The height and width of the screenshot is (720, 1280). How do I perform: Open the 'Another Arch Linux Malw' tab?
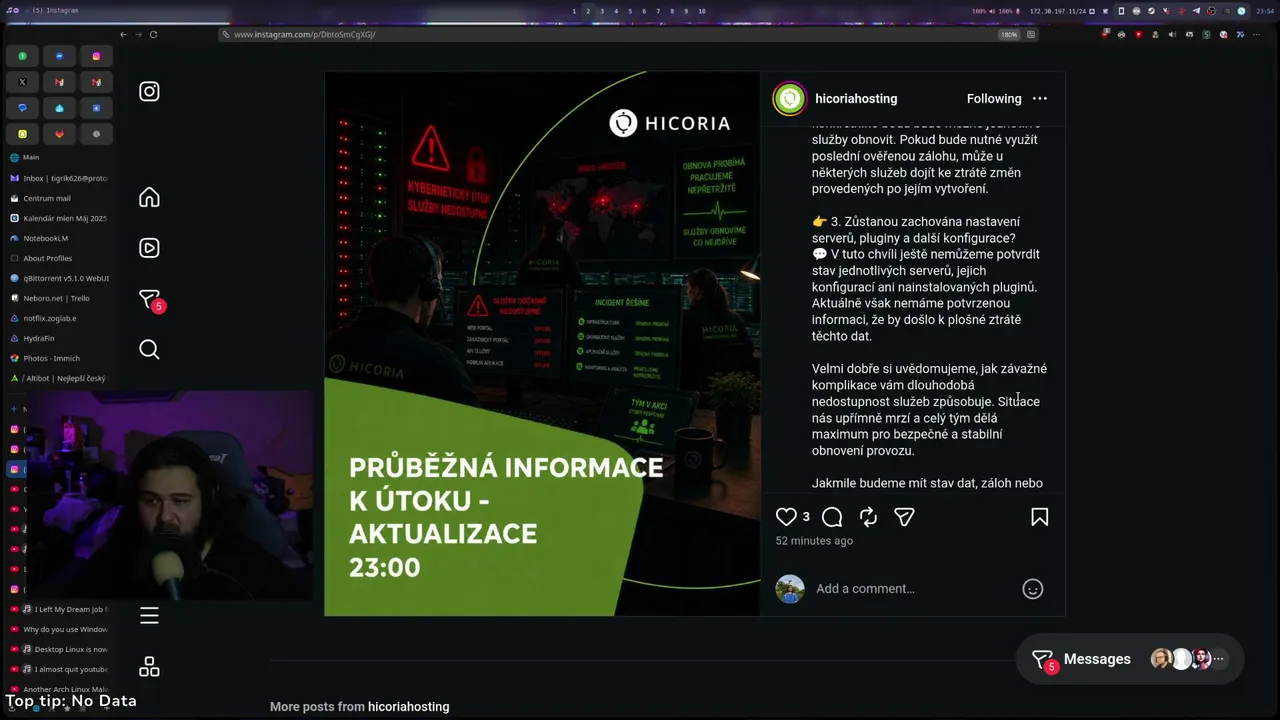tap(59, 689)
